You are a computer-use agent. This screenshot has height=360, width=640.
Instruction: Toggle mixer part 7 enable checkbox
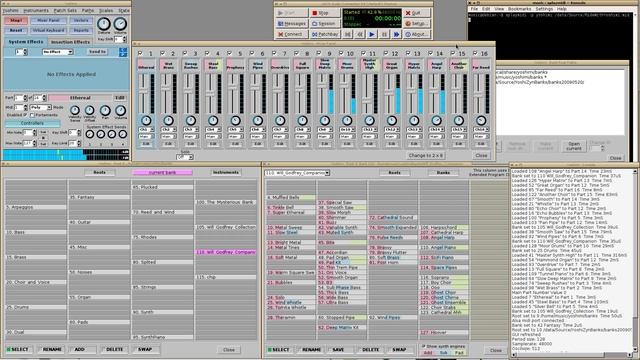[x=274, y=53]
